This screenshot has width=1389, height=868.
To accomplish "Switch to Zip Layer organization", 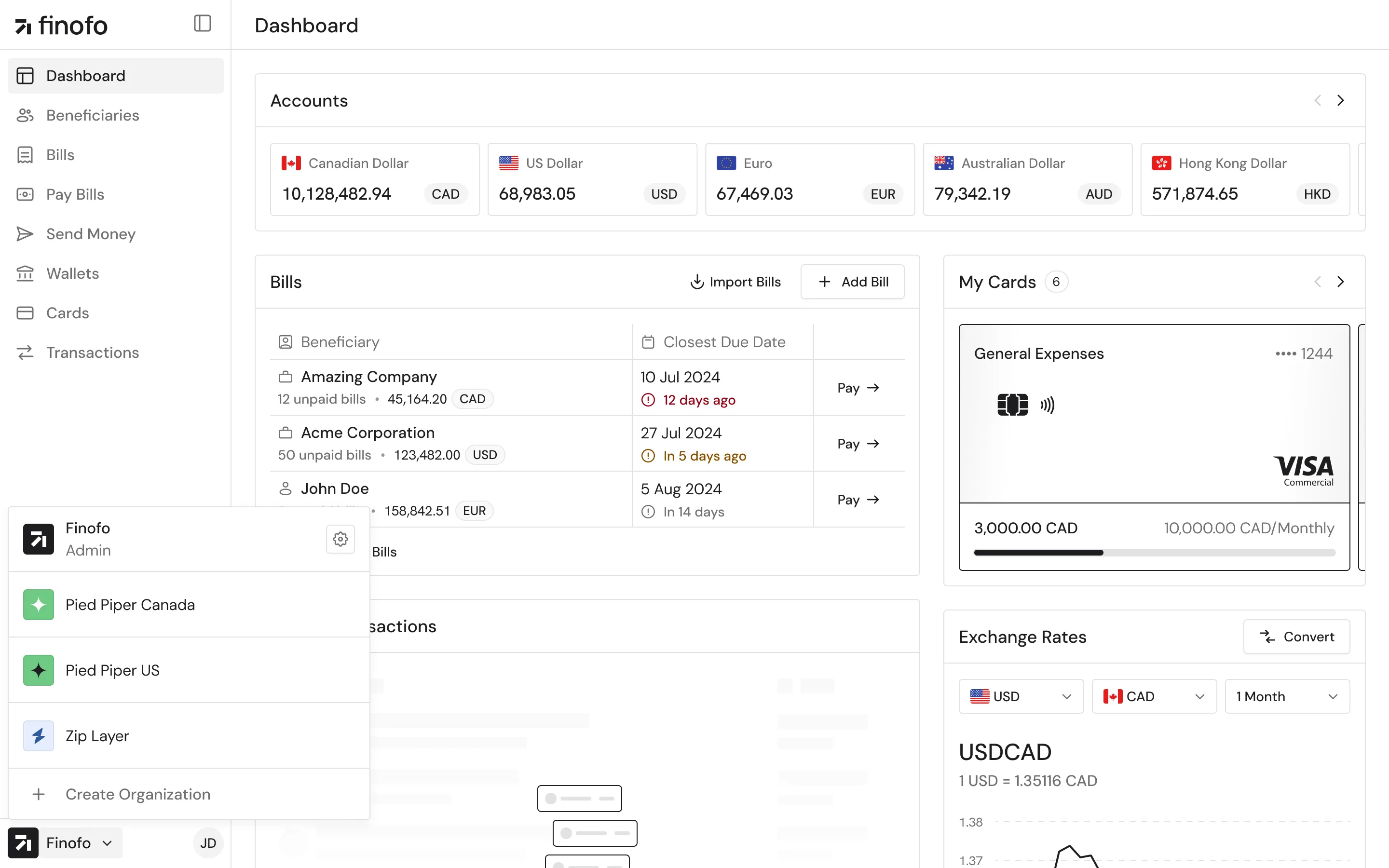I will pos(97,736).
